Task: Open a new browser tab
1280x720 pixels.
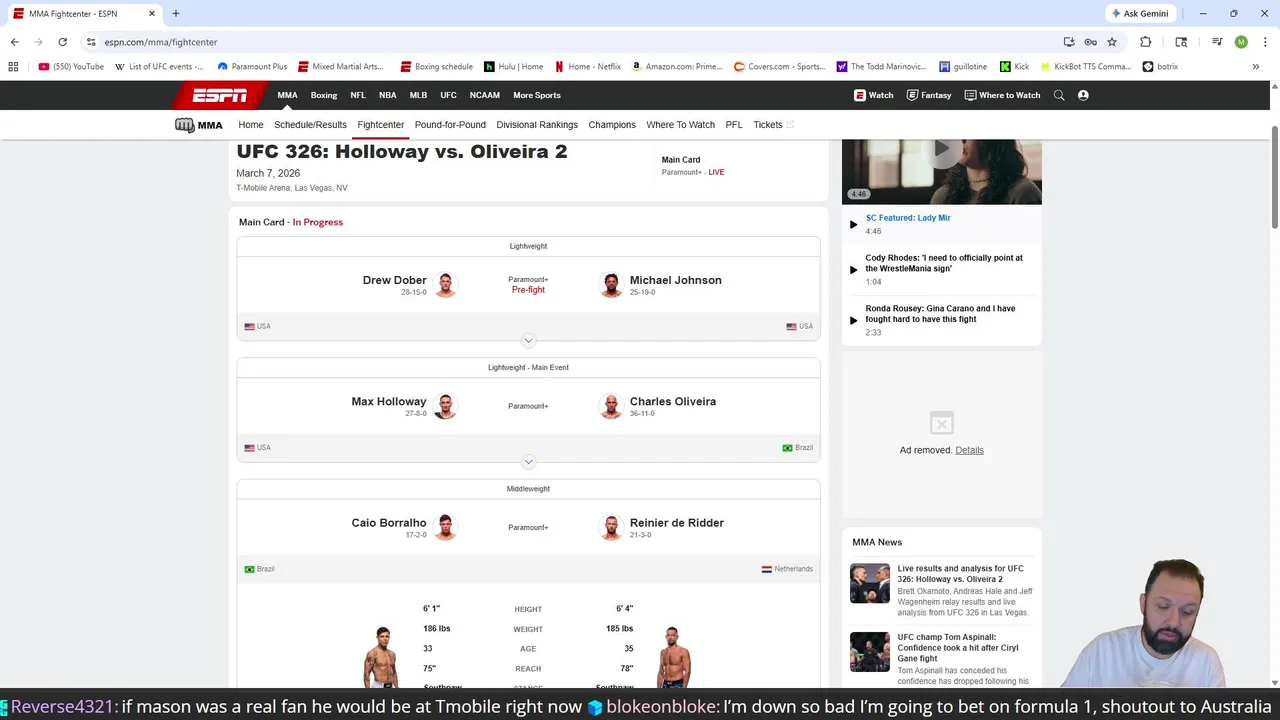Action: pos(175,13)
